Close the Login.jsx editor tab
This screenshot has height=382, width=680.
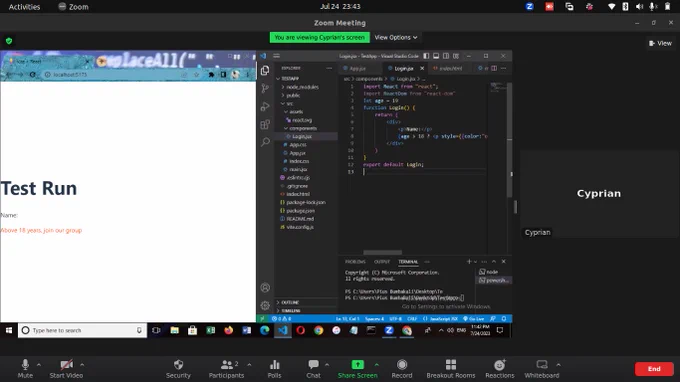click(x=422, y=69)
